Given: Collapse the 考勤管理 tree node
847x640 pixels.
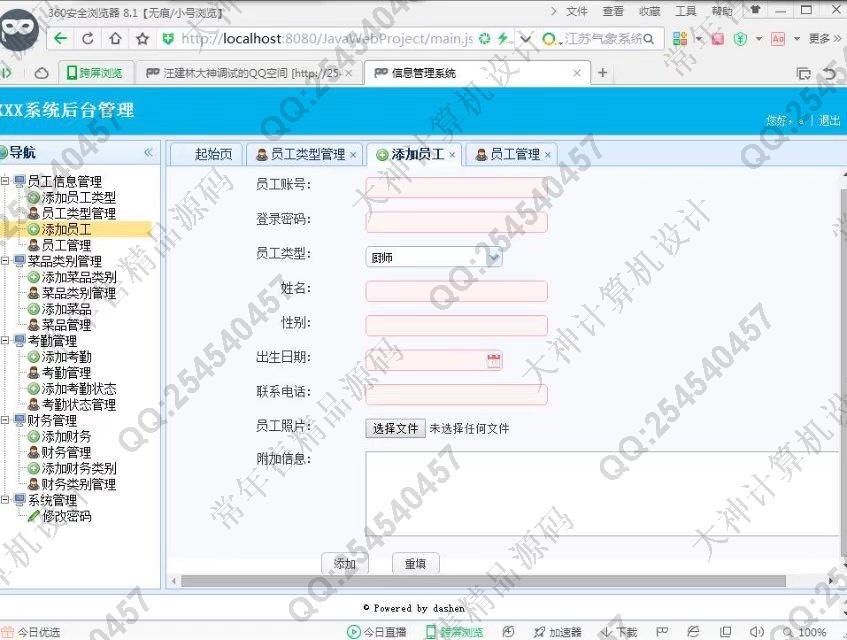Looking at the screenshot, I should coord(6,341).
